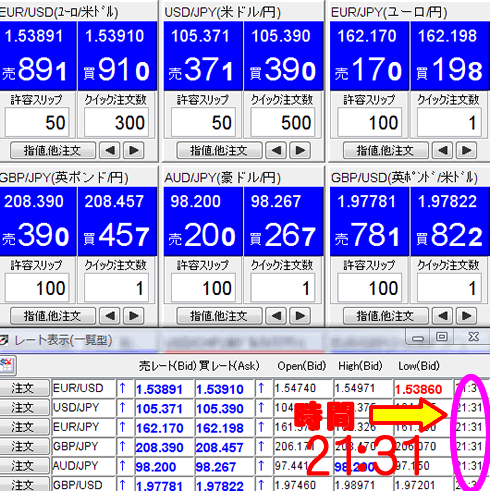Click EUR/JPY buy price tile 198
The height and width of the screenshot is (491, 490).
[450, 56]
